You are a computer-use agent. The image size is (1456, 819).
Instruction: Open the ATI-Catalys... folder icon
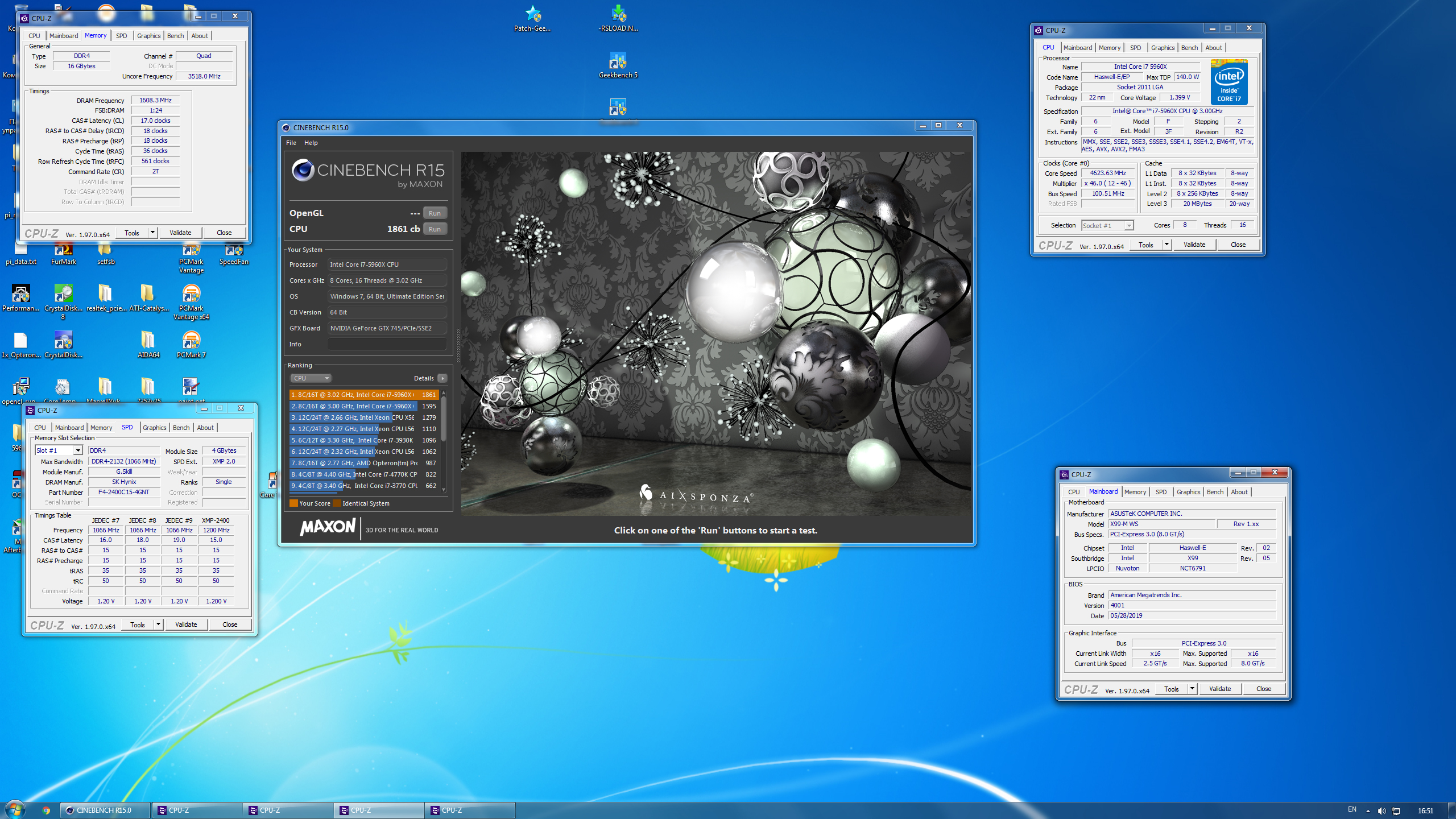[x=148, y=298]
